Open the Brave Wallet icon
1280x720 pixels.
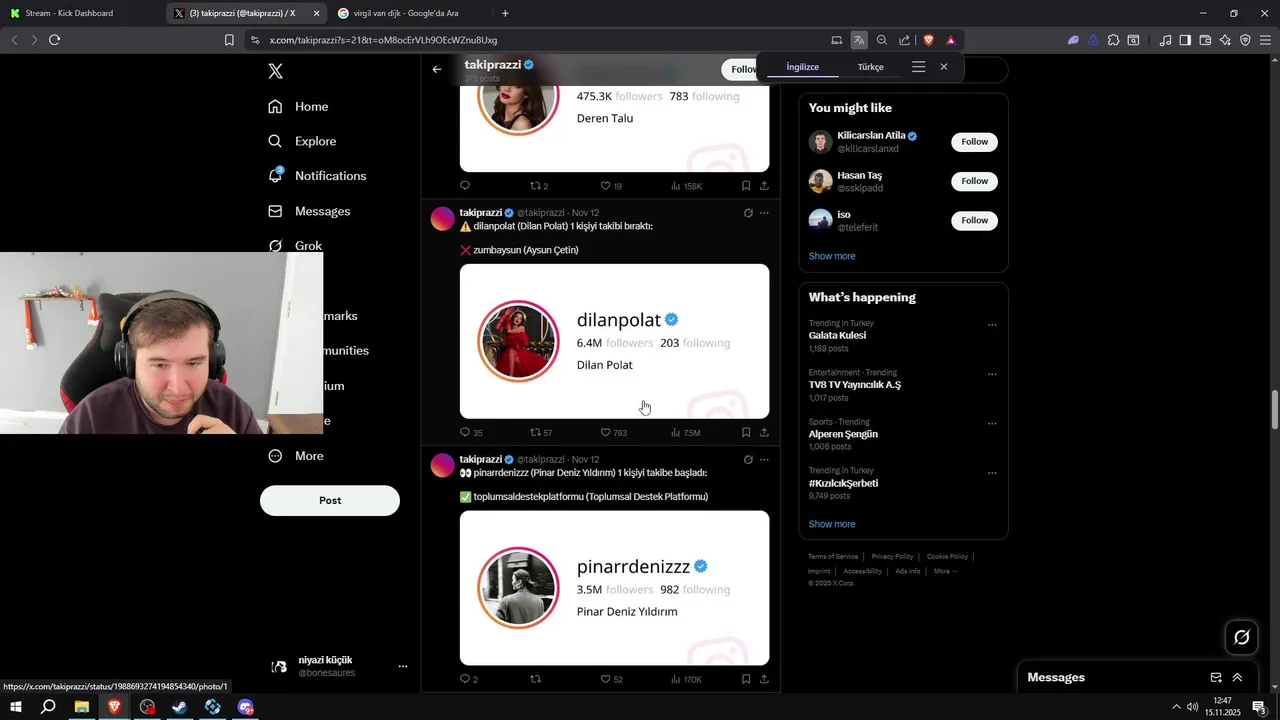point(1205,40)
